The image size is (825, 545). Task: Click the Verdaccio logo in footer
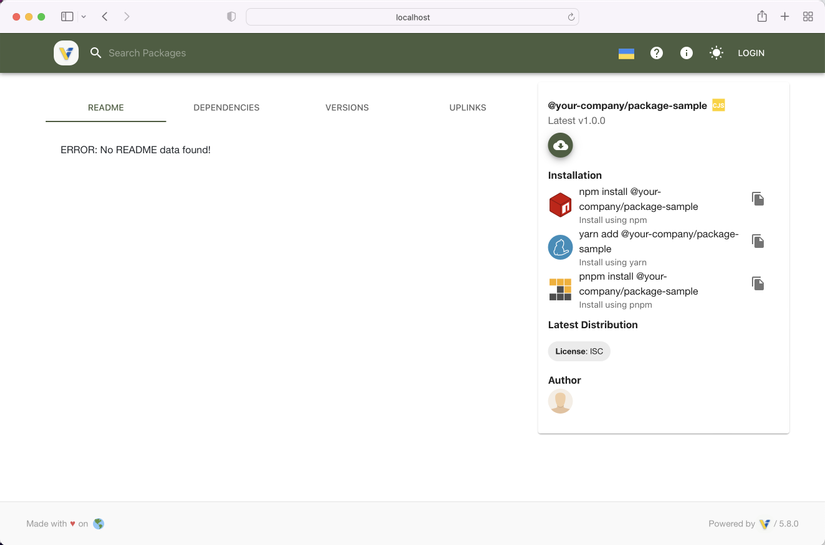pos(764,524)
